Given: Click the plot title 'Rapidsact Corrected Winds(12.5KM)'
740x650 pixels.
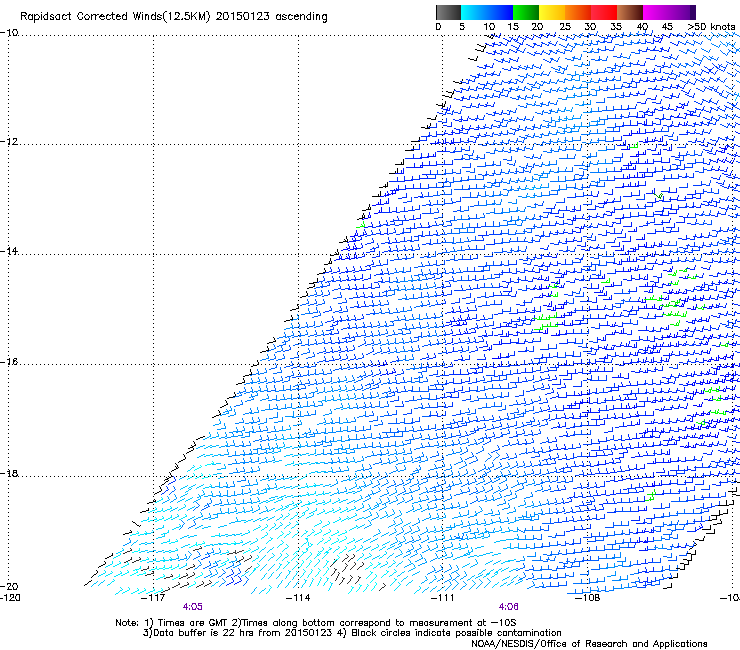Looking at the screenshot, I should pyautogui.click(x=115, y=17).
